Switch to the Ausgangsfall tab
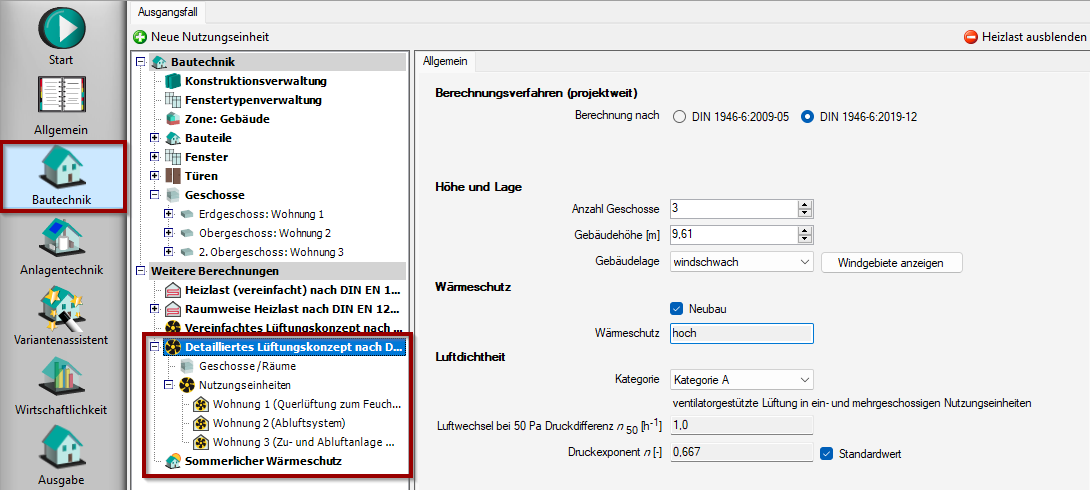Viewport: 1090px width, 490px height. pos(167,11)
